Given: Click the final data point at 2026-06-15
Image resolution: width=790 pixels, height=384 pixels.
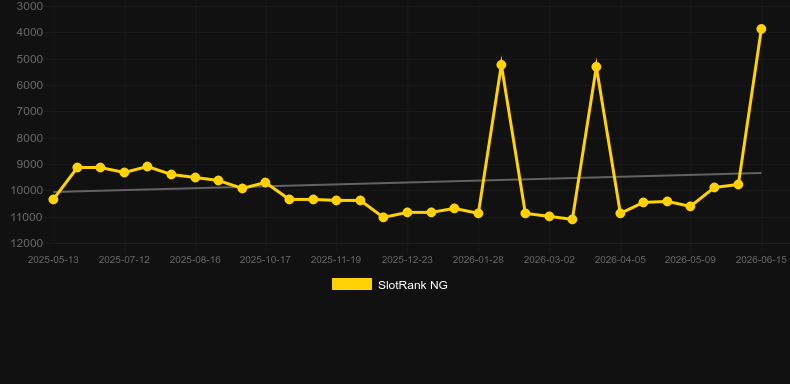Looking at the screenshot, I should (761, 29).
